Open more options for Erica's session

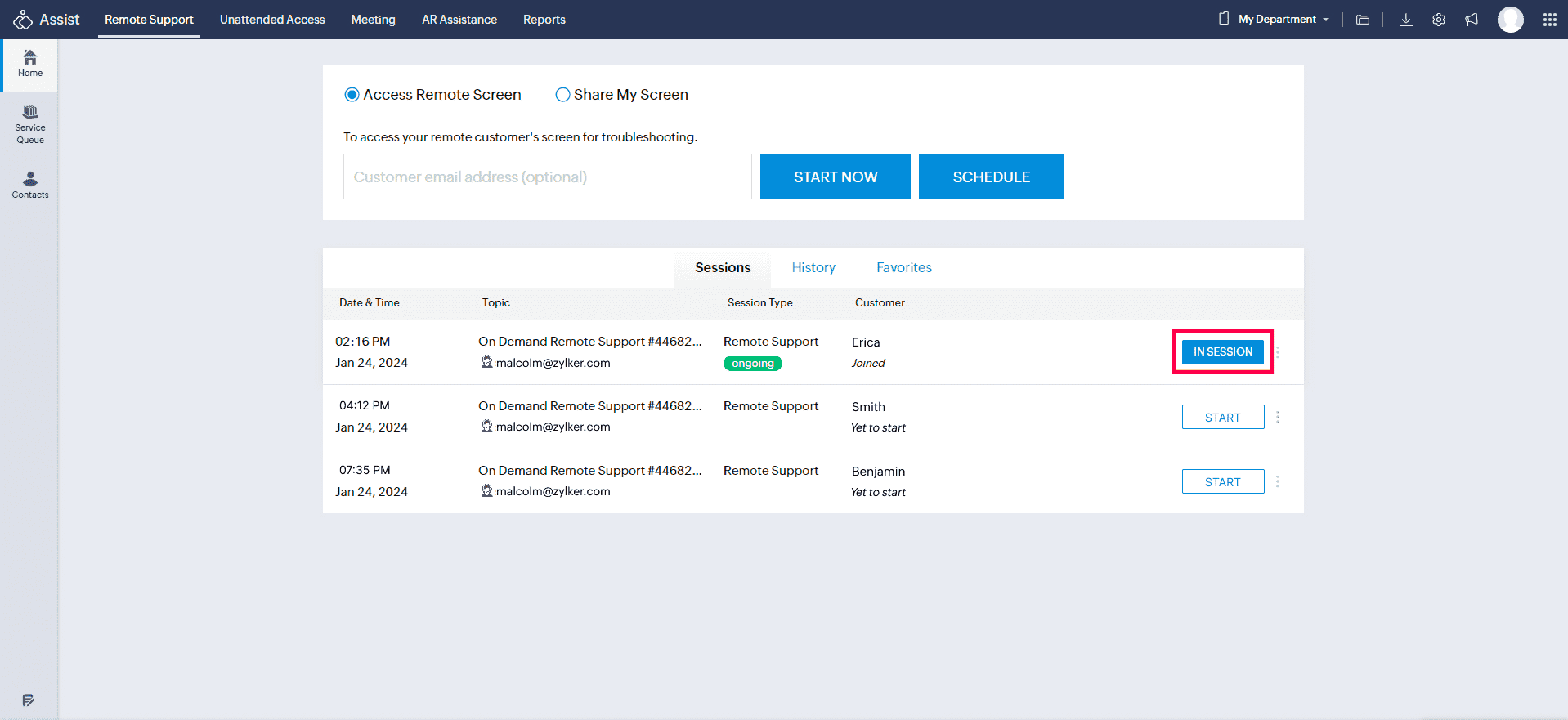pos(1278,352)
